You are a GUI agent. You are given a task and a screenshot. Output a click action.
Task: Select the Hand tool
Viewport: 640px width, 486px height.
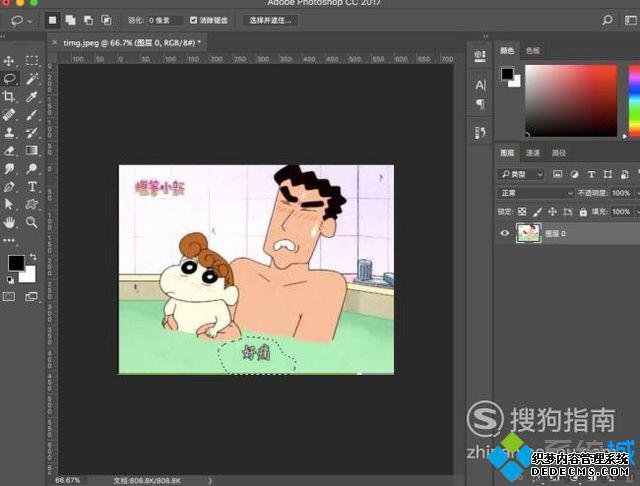tap(9, 222)
